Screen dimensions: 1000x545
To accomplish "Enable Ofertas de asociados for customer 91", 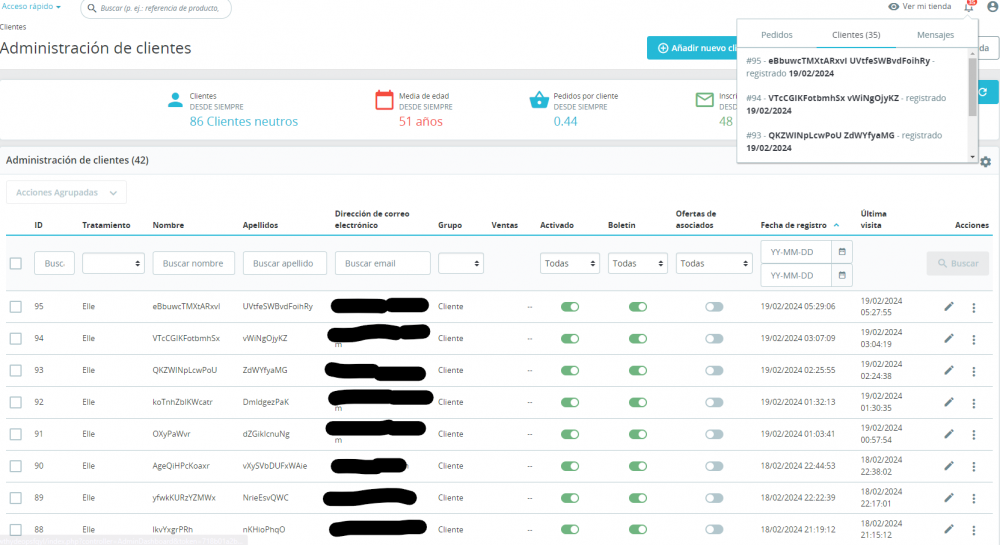I will (714, 434).
